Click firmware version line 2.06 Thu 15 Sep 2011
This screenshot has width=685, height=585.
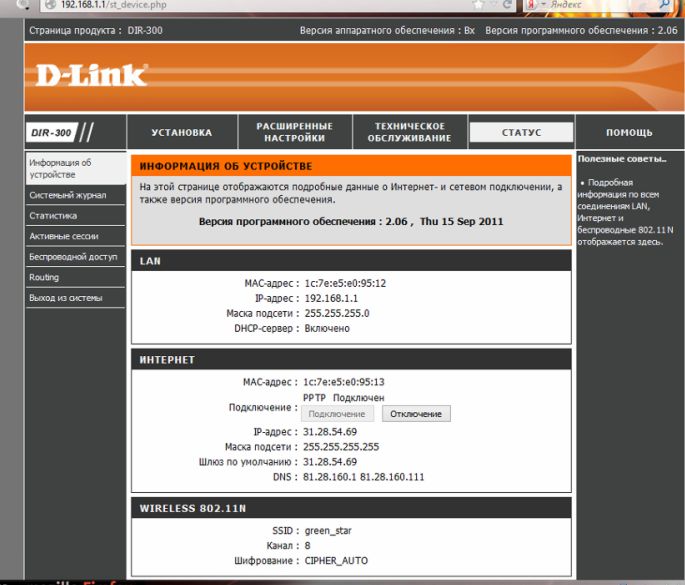[x=351, y=222]
